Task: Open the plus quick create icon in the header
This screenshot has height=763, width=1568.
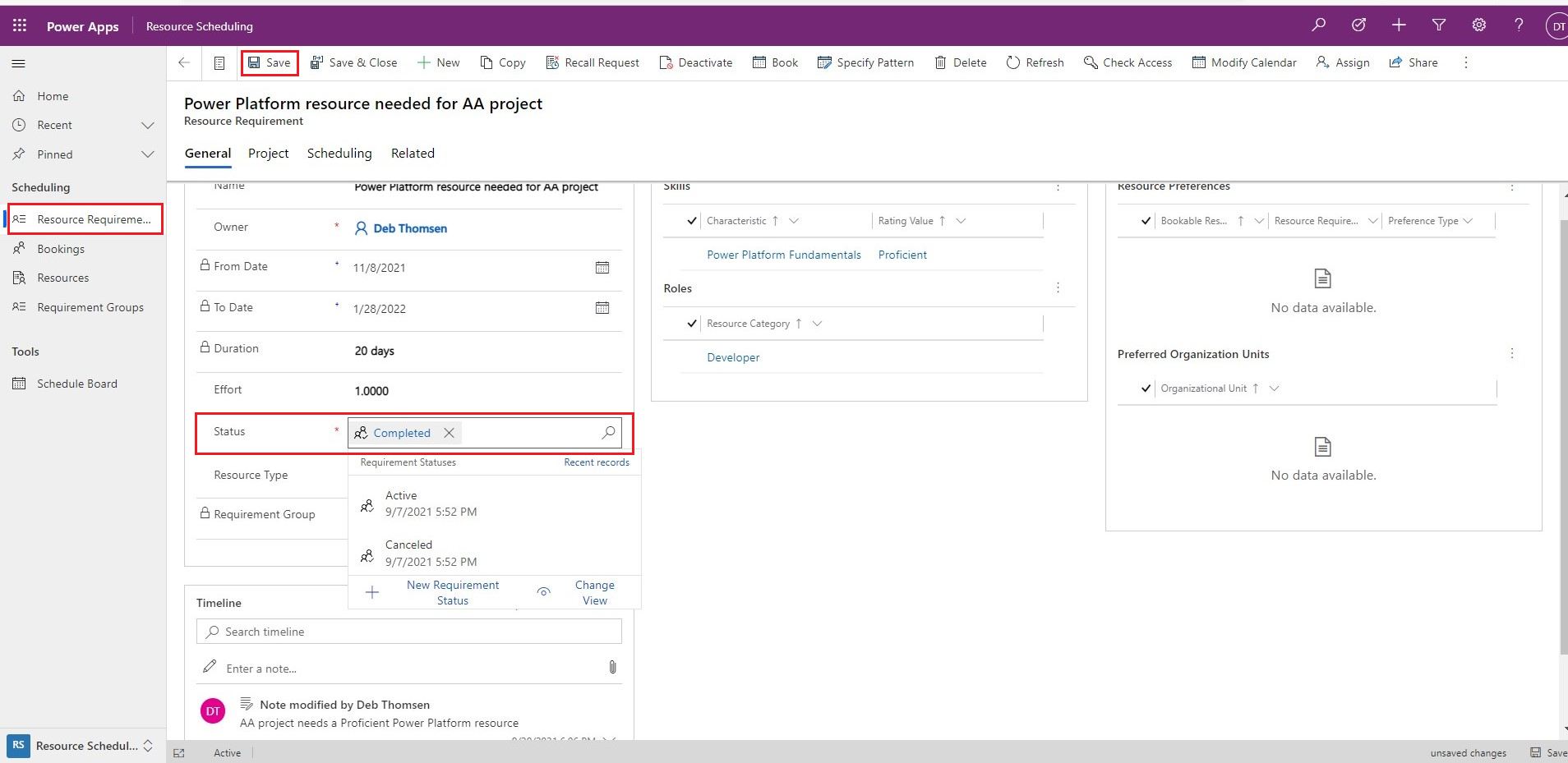Action: pyautogui.click(x=1399, y=25)
